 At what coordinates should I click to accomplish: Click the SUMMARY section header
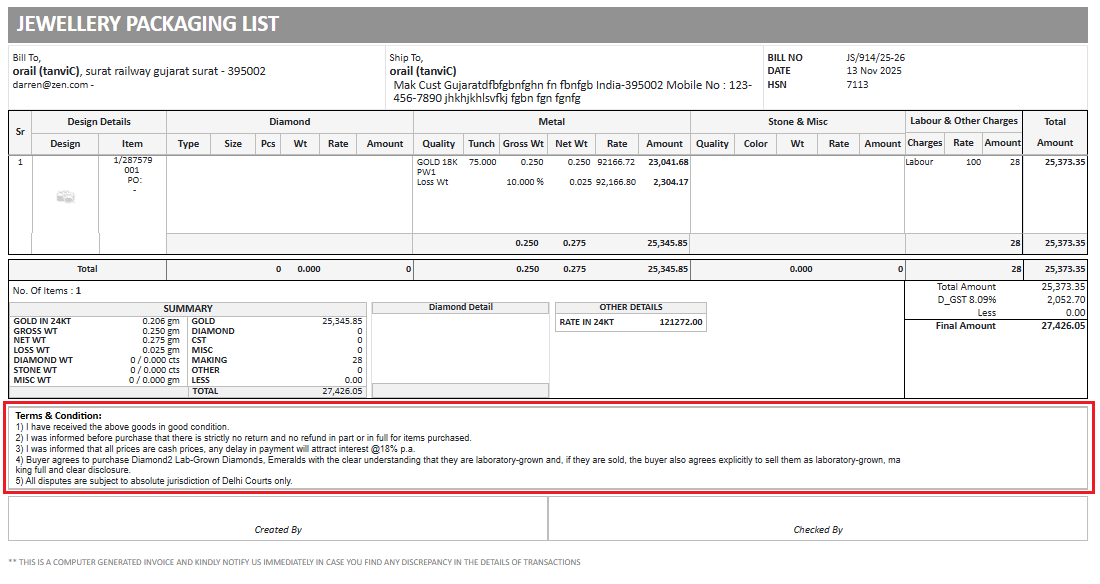[x=188, y=309]
